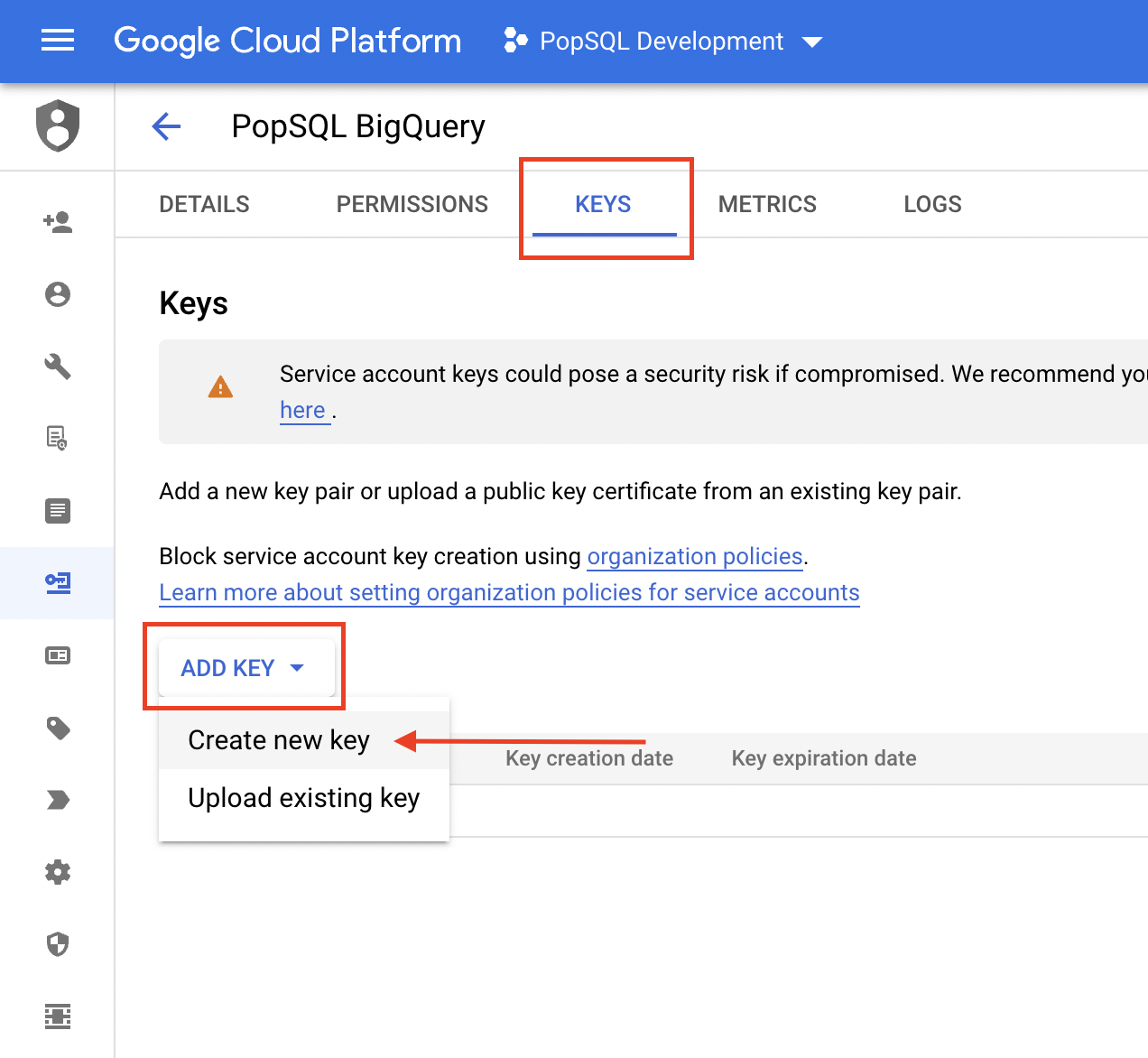
Task: Open the hamburger navigation menu
Action: pos(58,41)
